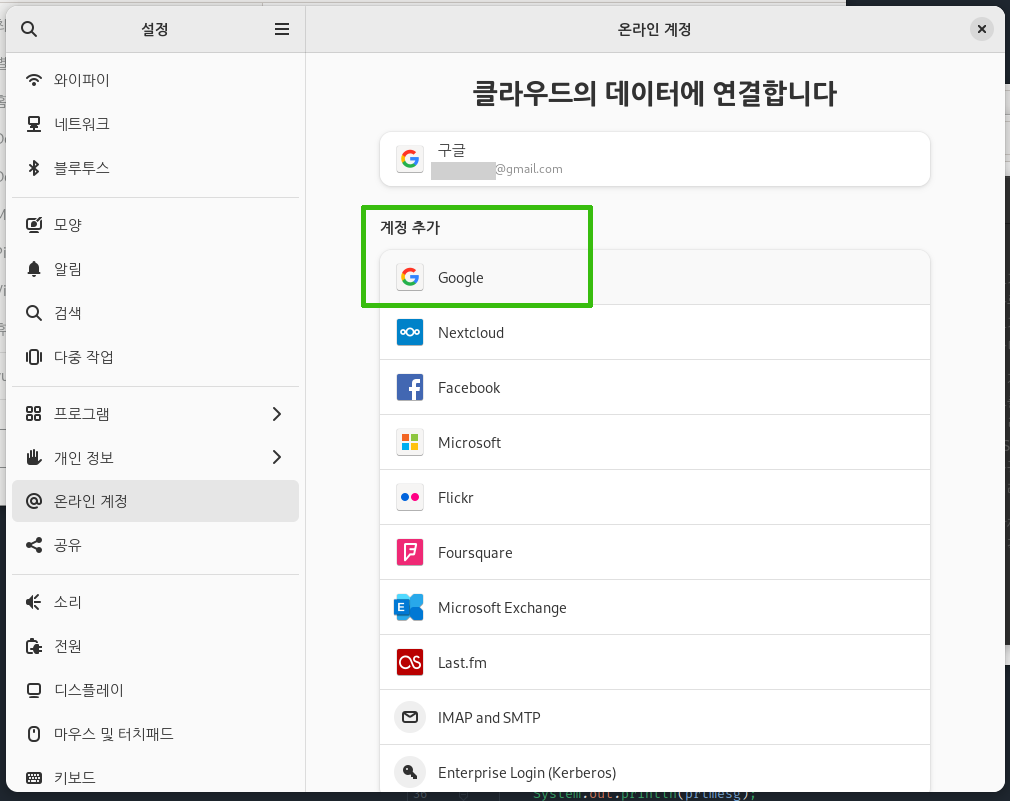Open 소리 label in sidebar
The width and height of the screenshot is (1010, 801).
pos(68,602)
